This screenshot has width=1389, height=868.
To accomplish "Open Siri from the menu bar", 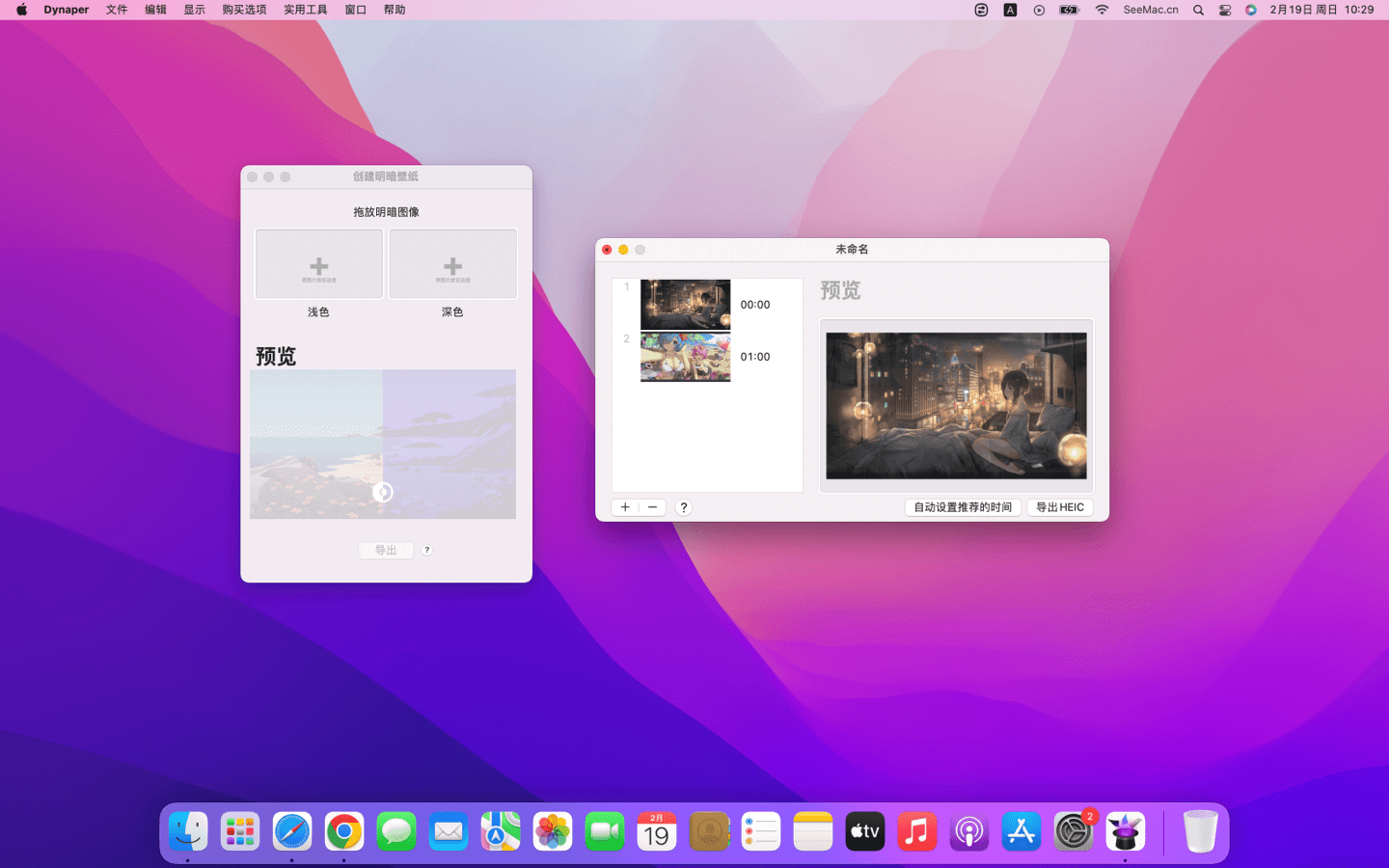I will tap(1251, 10).
